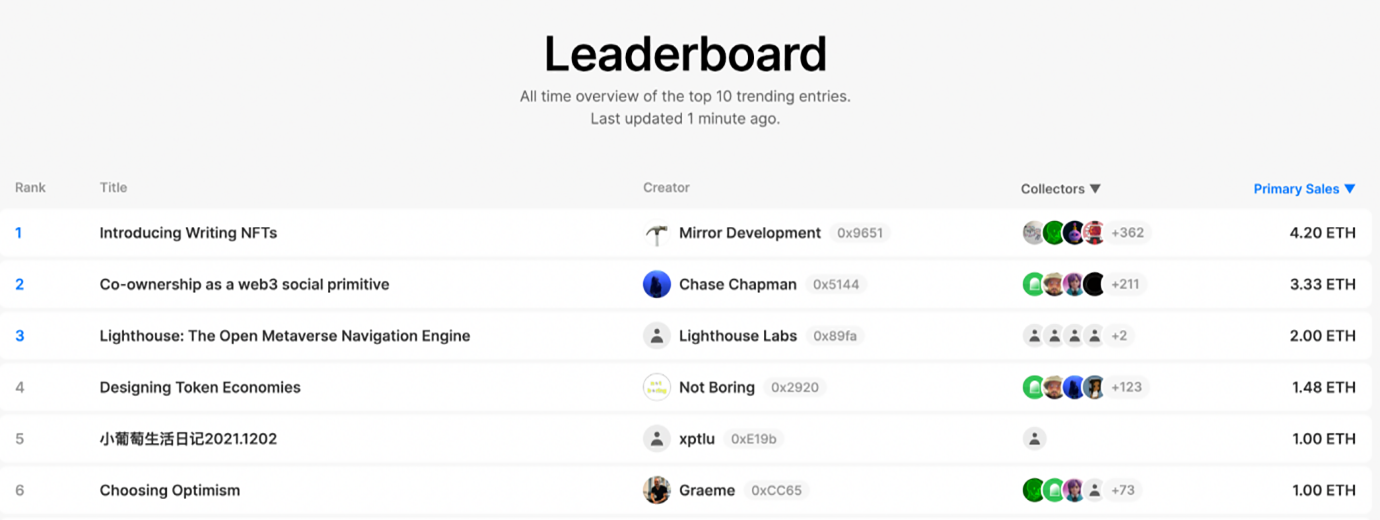This screenshot has width=1380, height=520.
Task: Sort by Primary Sales column arrow
Action: [1350, 189]
